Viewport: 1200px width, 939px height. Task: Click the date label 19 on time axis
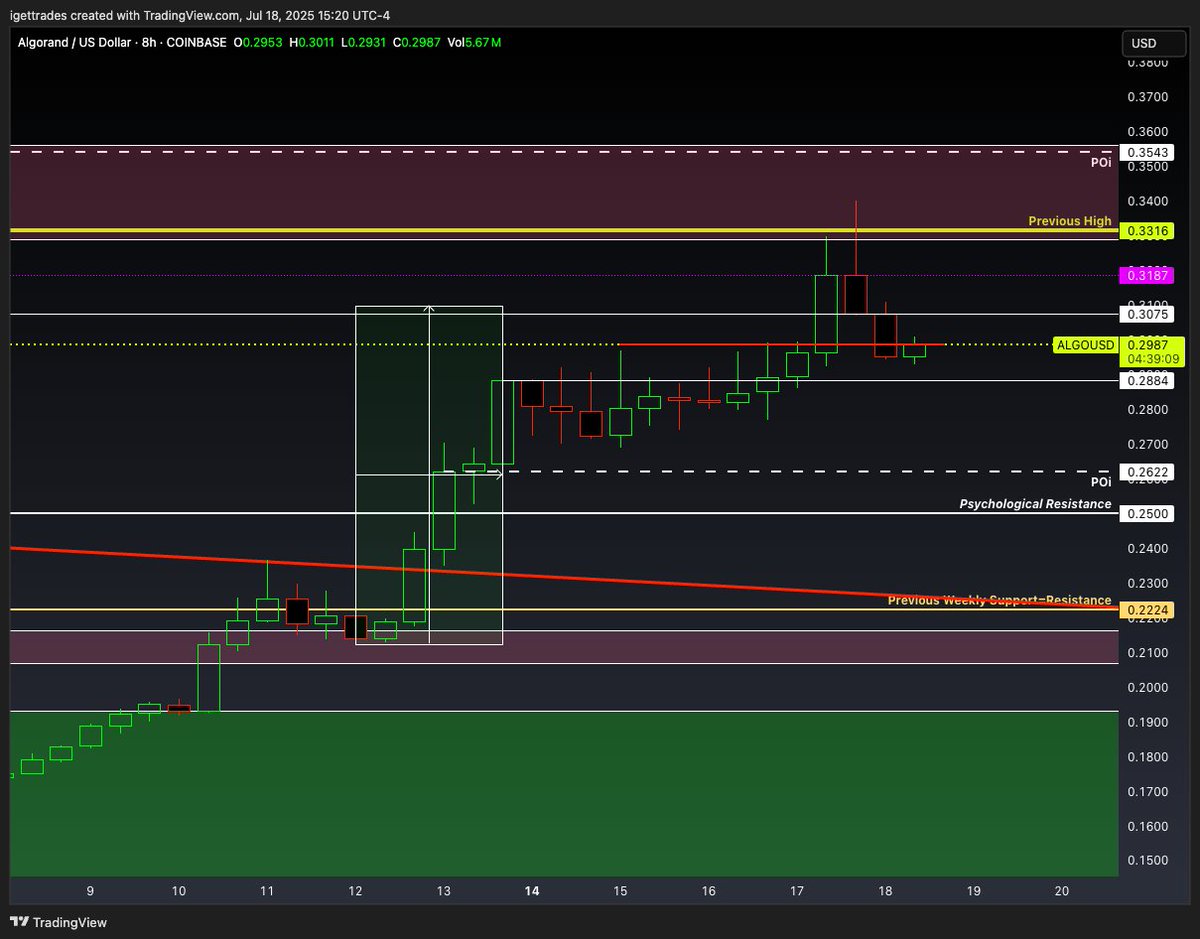(973, 891)
